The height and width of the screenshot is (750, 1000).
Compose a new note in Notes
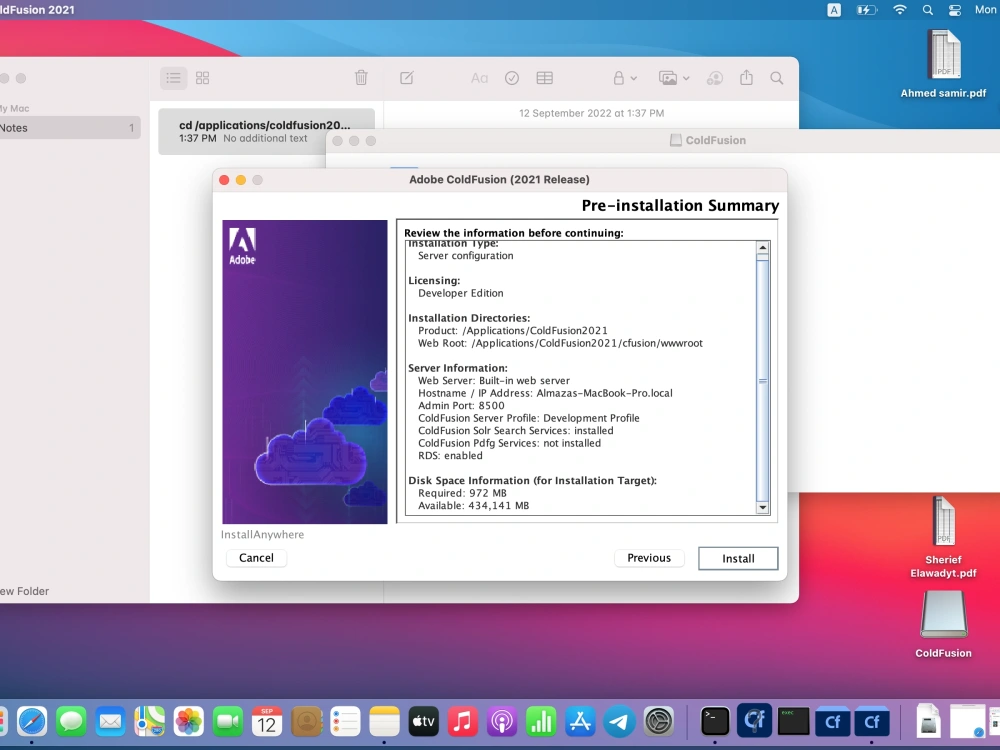click(x=407, y=78)
